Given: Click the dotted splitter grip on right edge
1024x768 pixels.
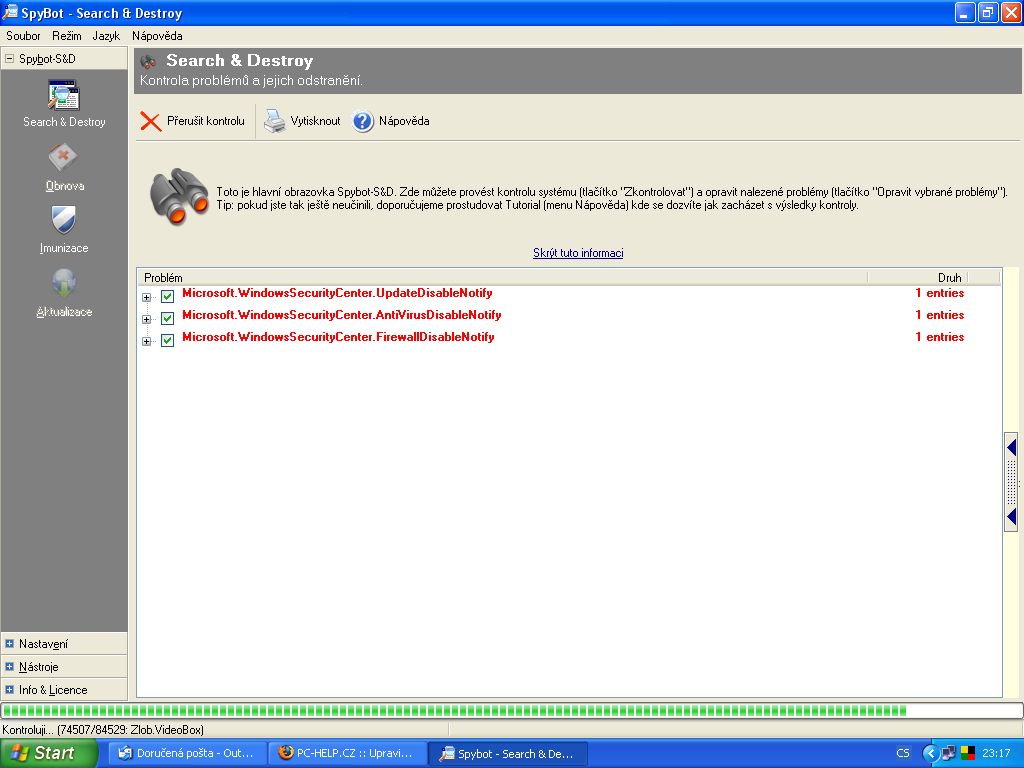Looking at the screenshot, I should point(1011,483).
